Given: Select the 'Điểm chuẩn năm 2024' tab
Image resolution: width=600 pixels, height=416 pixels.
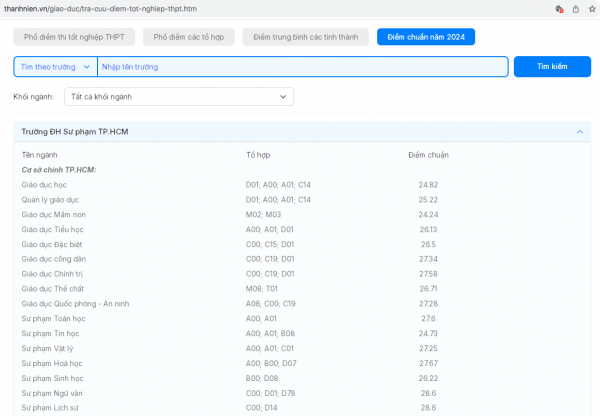Looking at the screenshot, I should point(426,37).
